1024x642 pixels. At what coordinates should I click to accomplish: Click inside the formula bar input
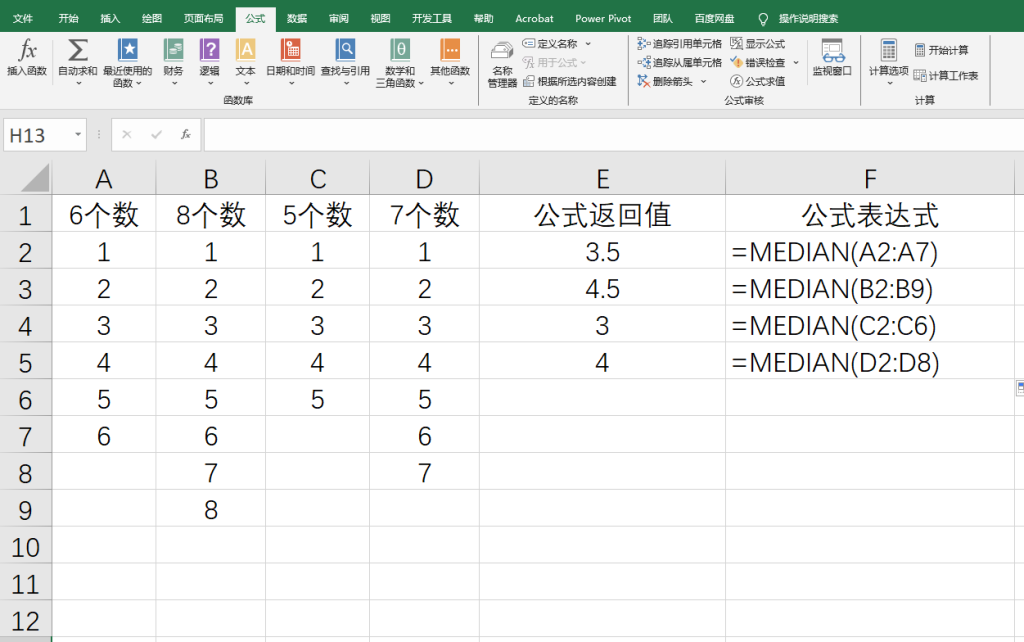coord(600,135)
